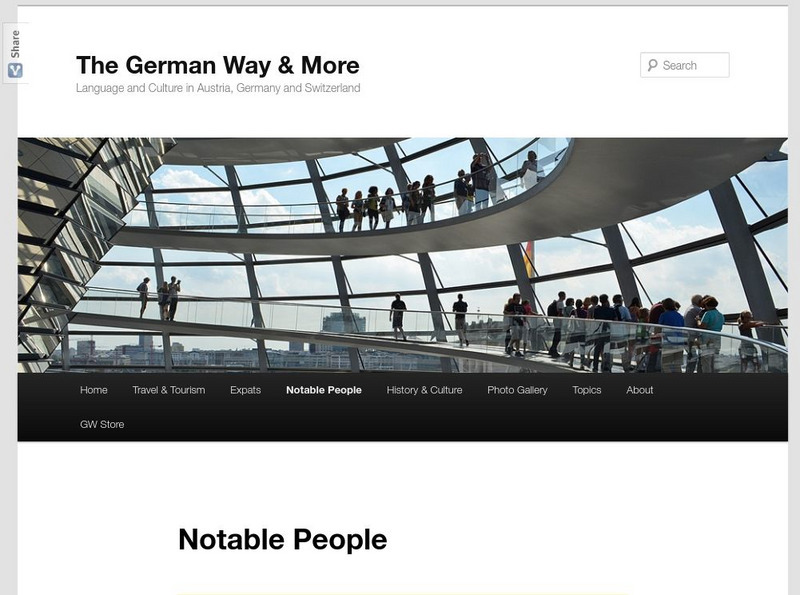Go to the Expats section
The width and height of the screenshot is (800, 595).
(245, 390)
